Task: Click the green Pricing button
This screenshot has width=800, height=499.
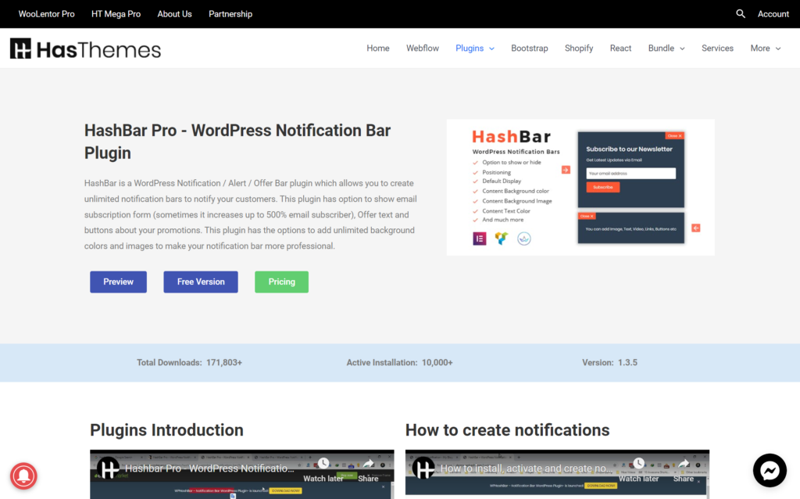Action: point(282,282)
